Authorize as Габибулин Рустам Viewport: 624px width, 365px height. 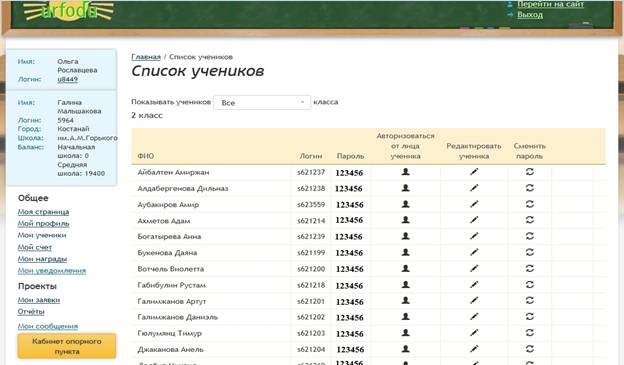click(405, 285)
